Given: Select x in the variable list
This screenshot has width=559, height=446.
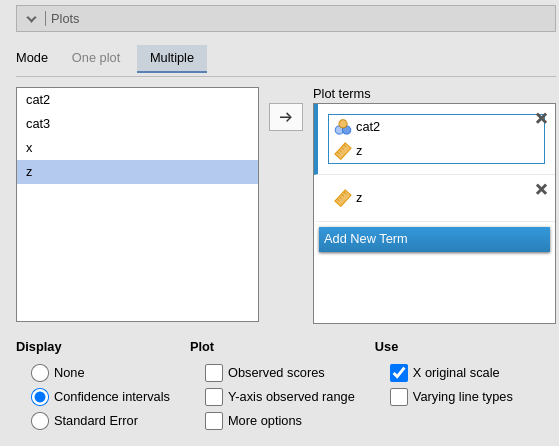Looking at the screenshot, I should coord(137,148).
